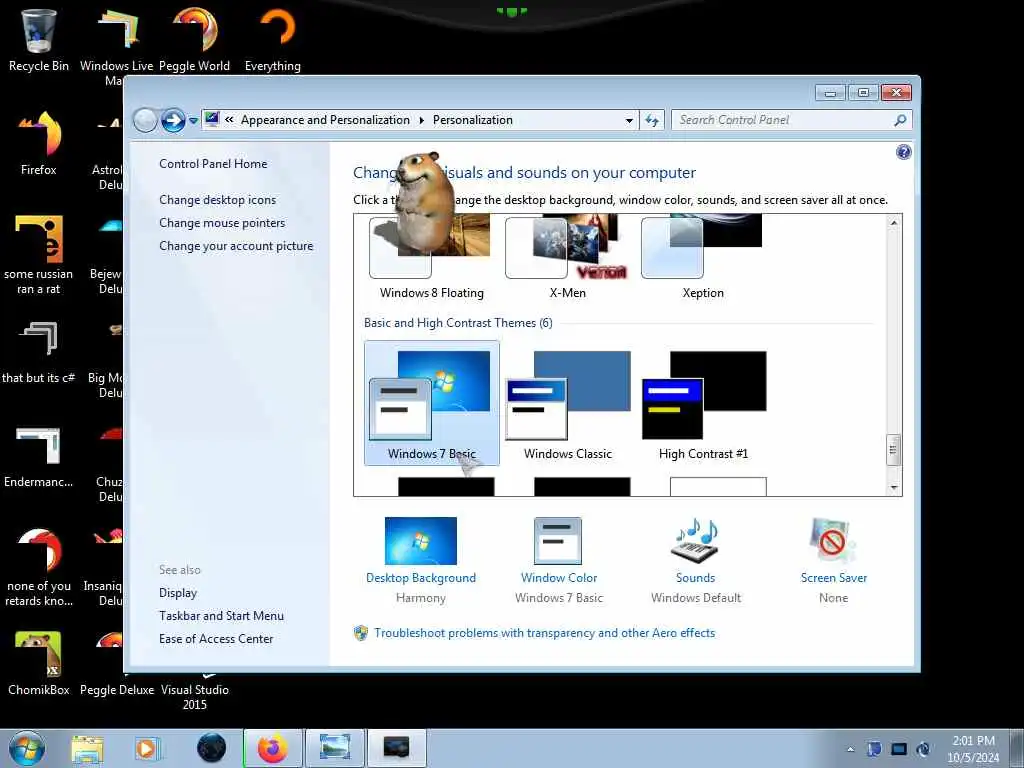Open Change desktop icons link
The height and width of the screenshot is (768, 1024).
tap(217, 200)
